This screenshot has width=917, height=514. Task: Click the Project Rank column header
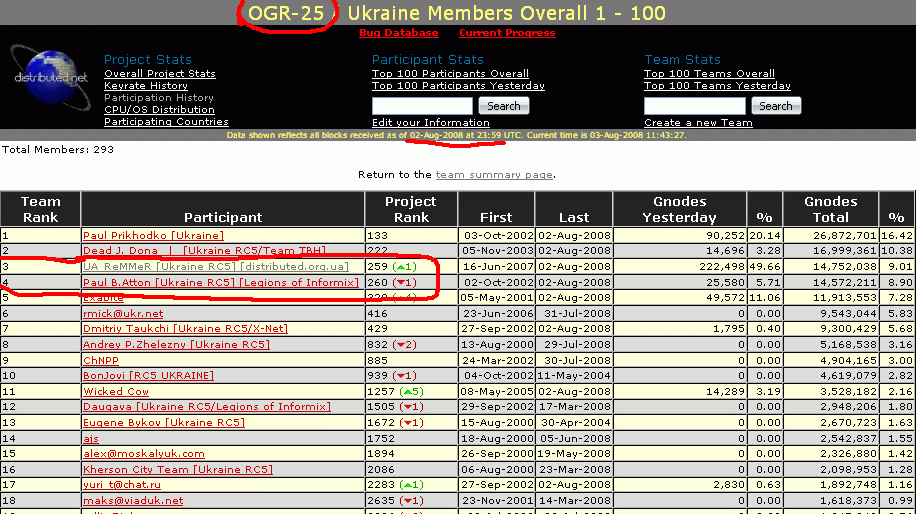(x=411, y=209)
